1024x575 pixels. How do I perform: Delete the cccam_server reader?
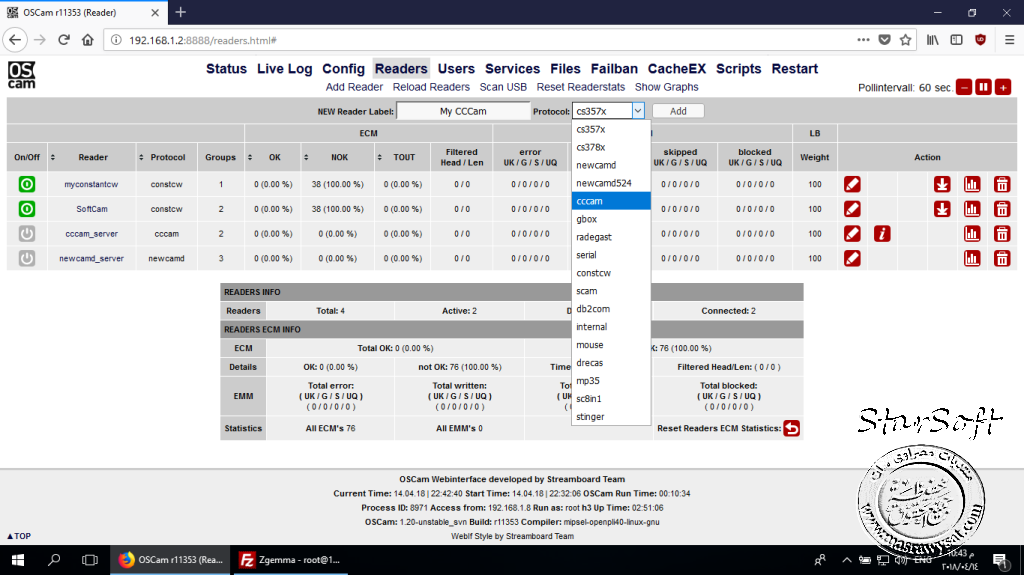point(1002,234)
